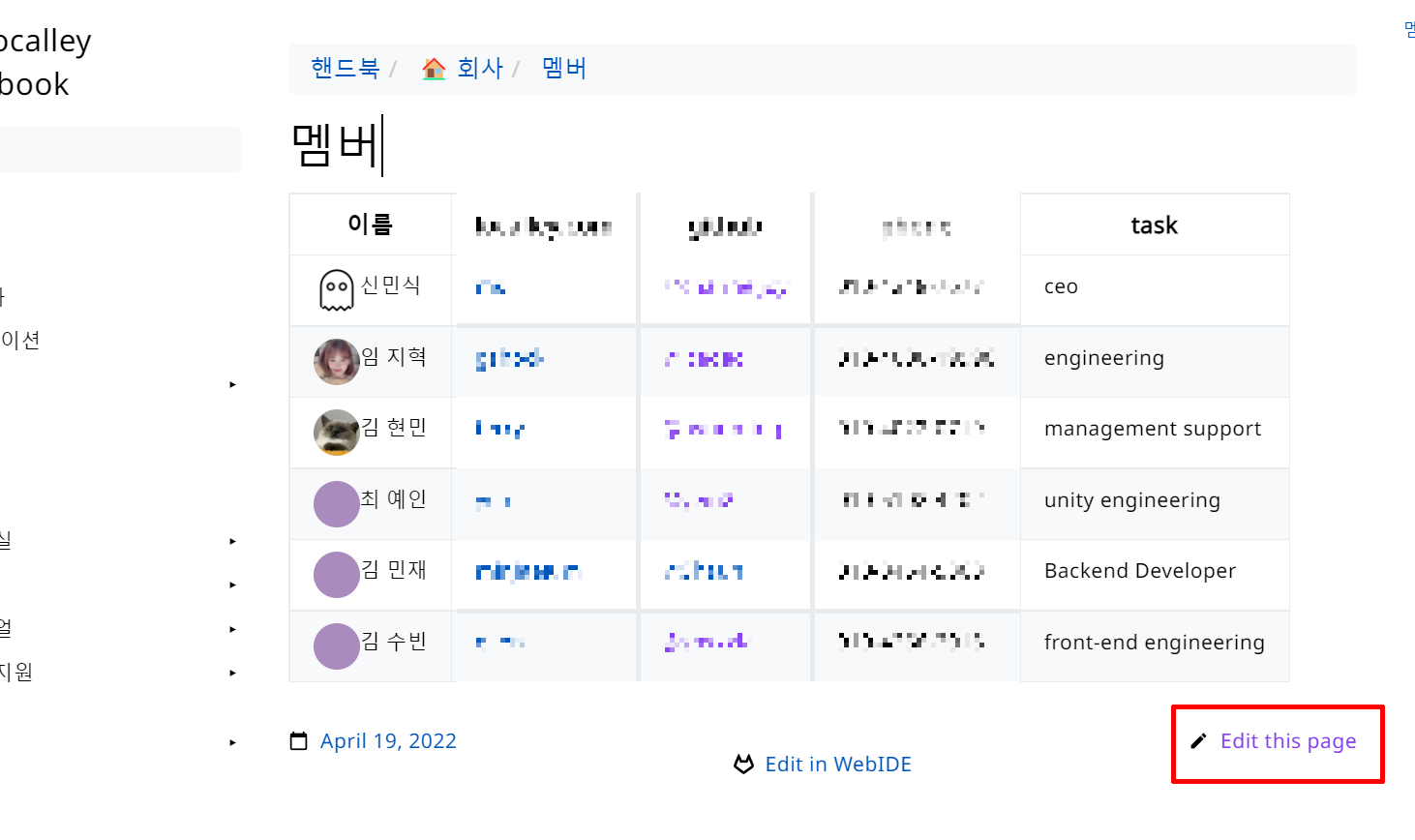Screen dimensions: 1415x840
Task: Click the purple avatar beside 최 예인
Action: pyautogui.click(x=336, y=503)
